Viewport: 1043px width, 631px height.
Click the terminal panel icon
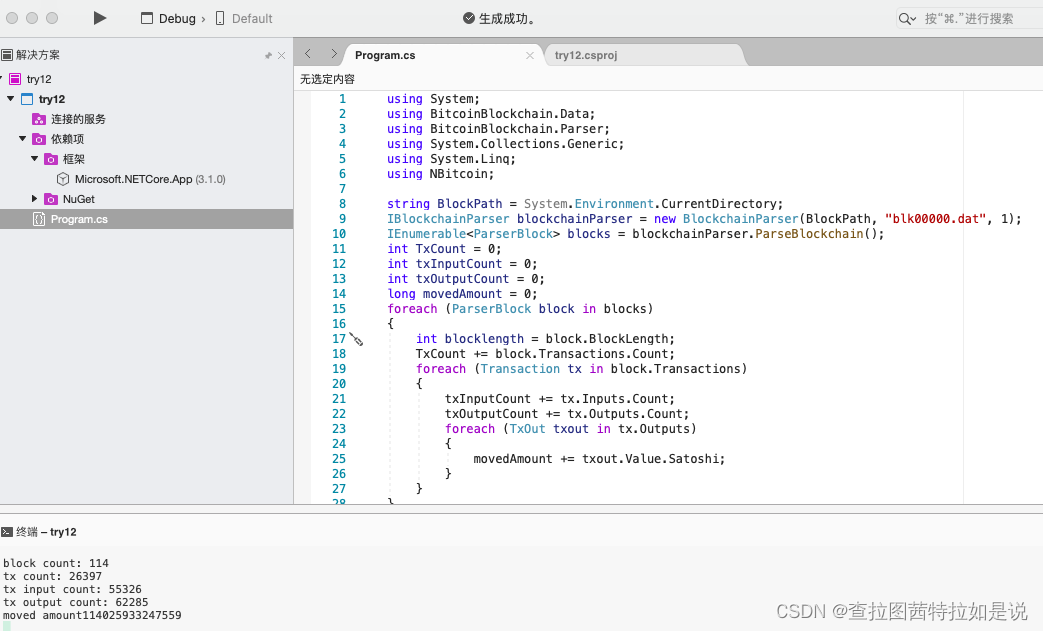pos(7,532)
